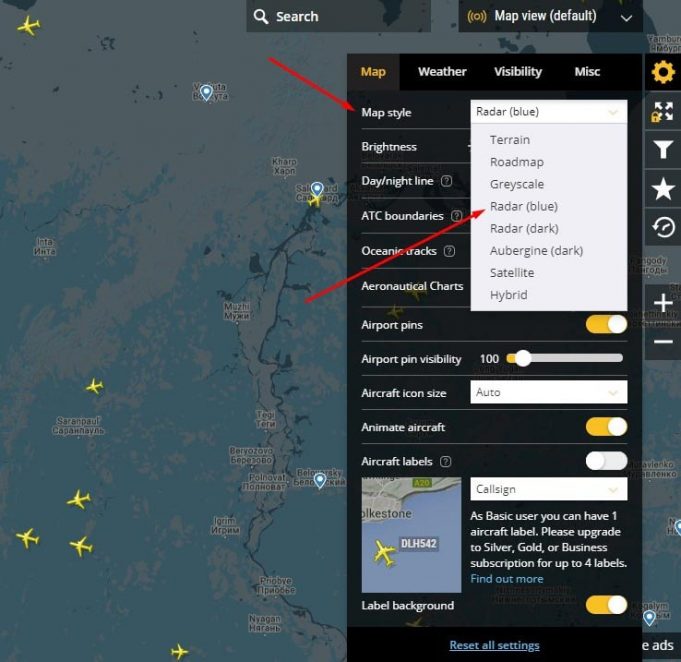Click the Find out more link
Viewport: 681px width, 662px height.
506,579
